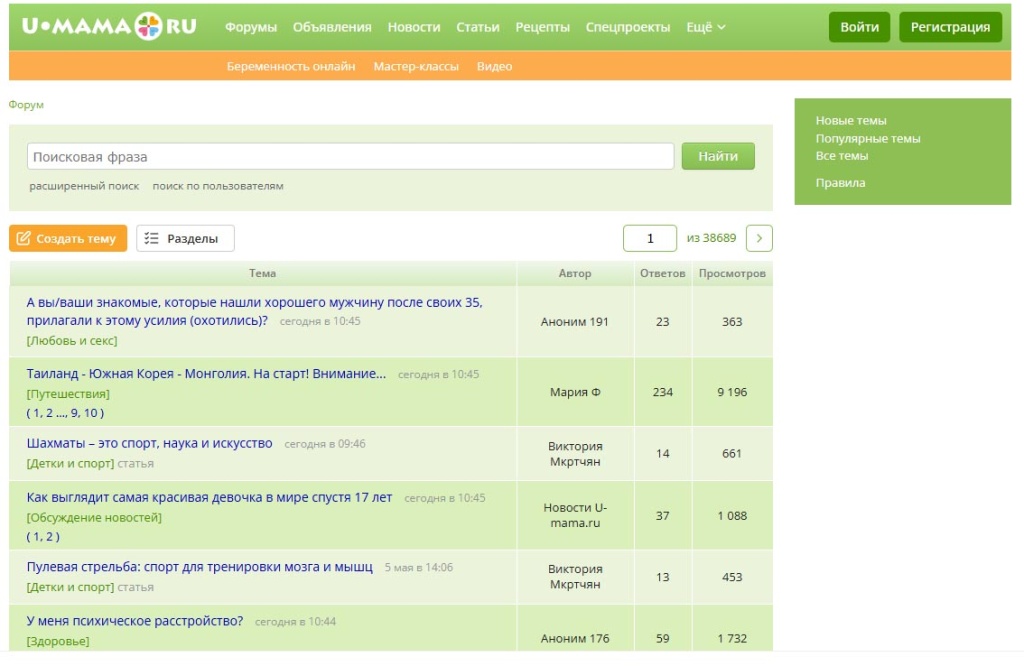Image resolution: width=1024 pixels, height=666 pixels.
Task: Click the Форум breadcrumb link
Action: click(x=26, y=104)
